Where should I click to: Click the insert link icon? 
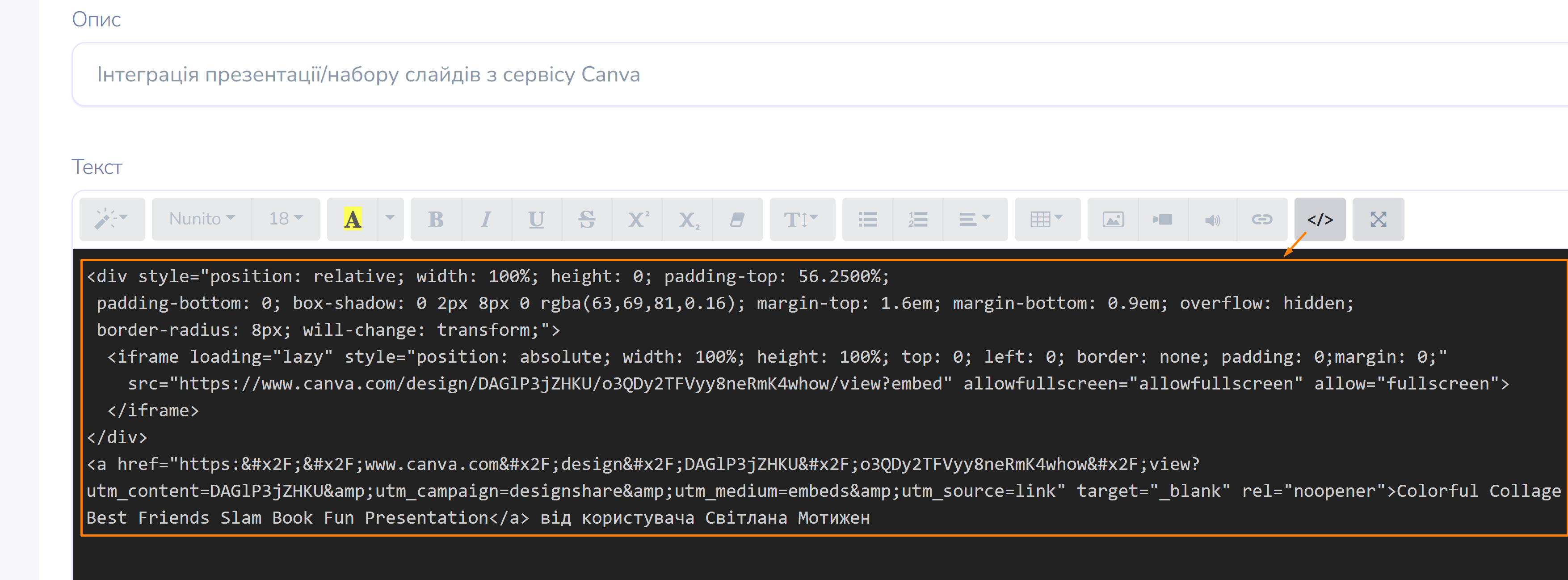coord(1262,219)
